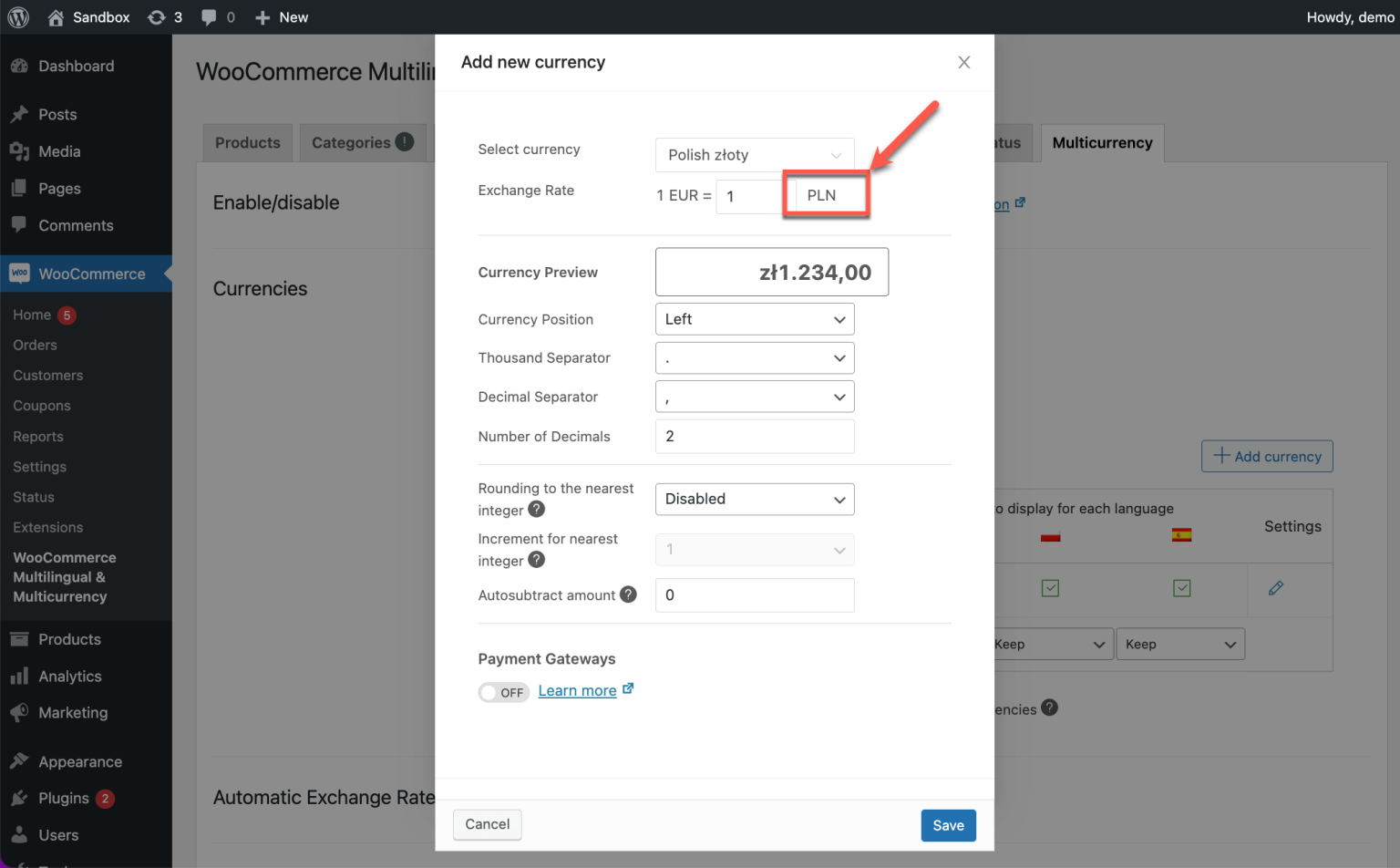The height and width of the screenshot is (868, 1400).
Task: Uncheck currency display for Polish language
Action: click(1049, 588)
